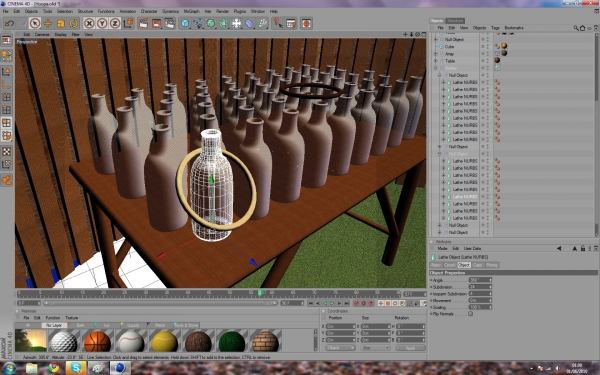600x375 pixels.
Task: Click the Undo arrow icon
Action: [9, 23]
